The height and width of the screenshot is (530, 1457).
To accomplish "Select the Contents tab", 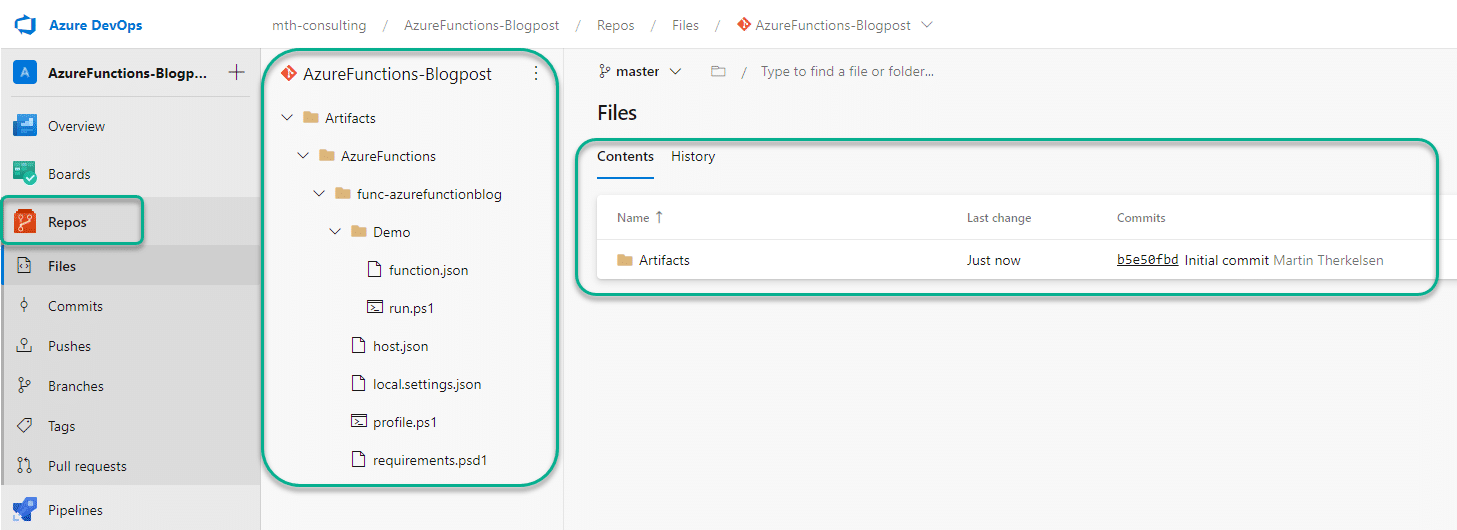I will click(625, 156).
